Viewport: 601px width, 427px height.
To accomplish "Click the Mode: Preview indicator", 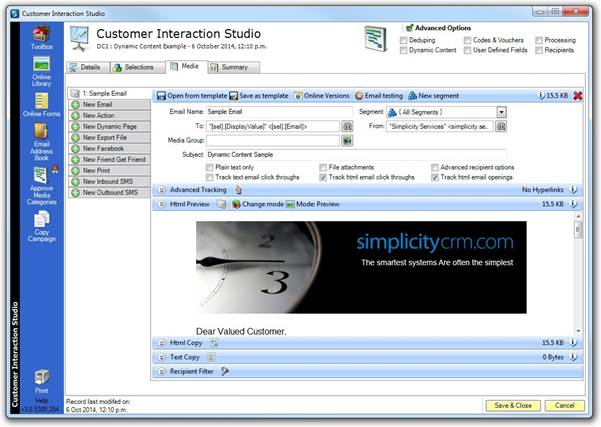I will 313,204.
